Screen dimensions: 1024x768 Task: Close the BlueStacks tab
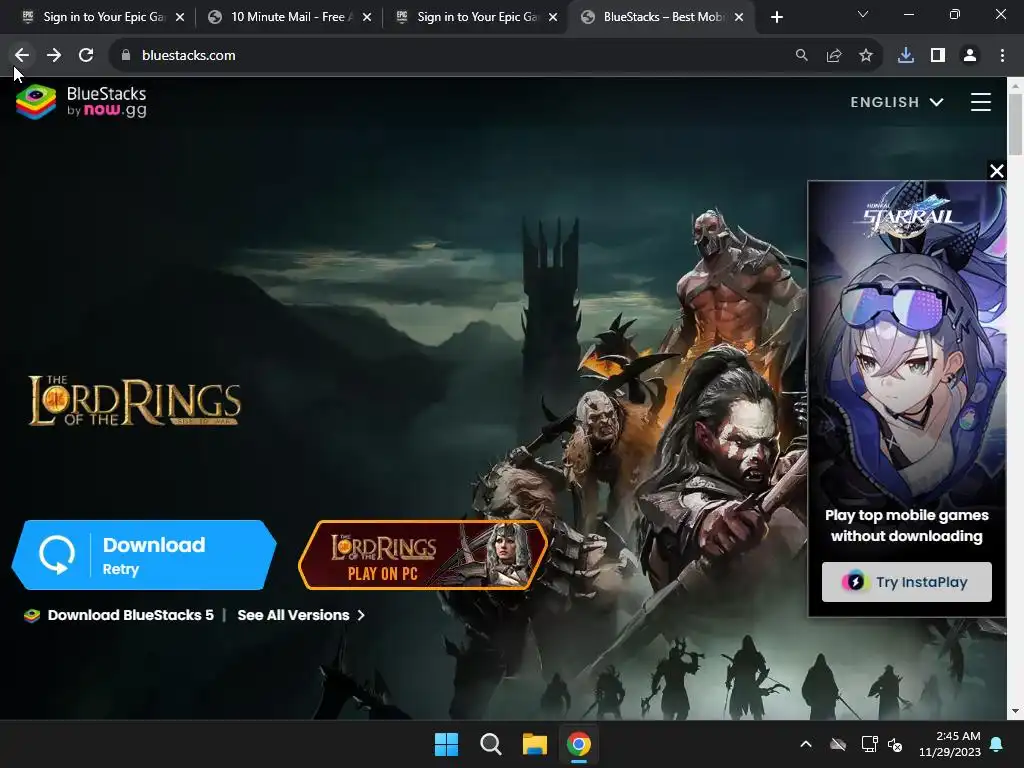pyautogui.click(x=739, y=17)
